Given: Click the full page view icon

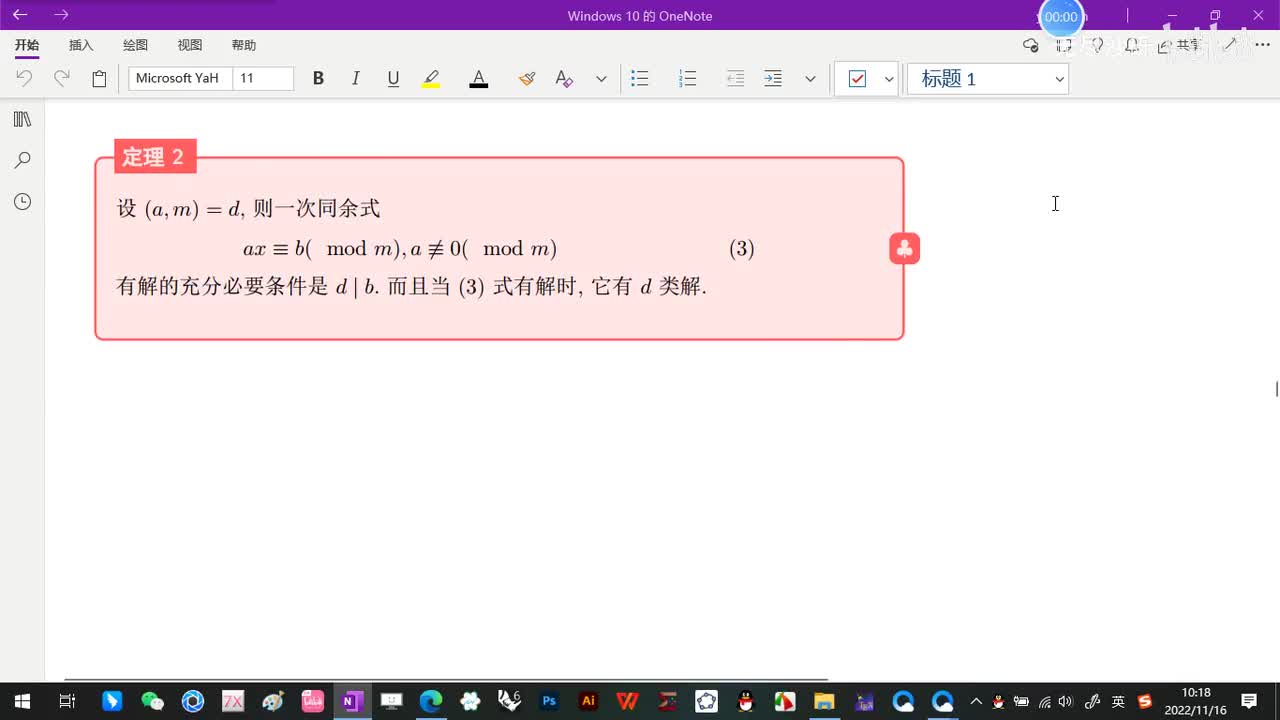Looking at the screenshot, I should [x=1064, y=45].
